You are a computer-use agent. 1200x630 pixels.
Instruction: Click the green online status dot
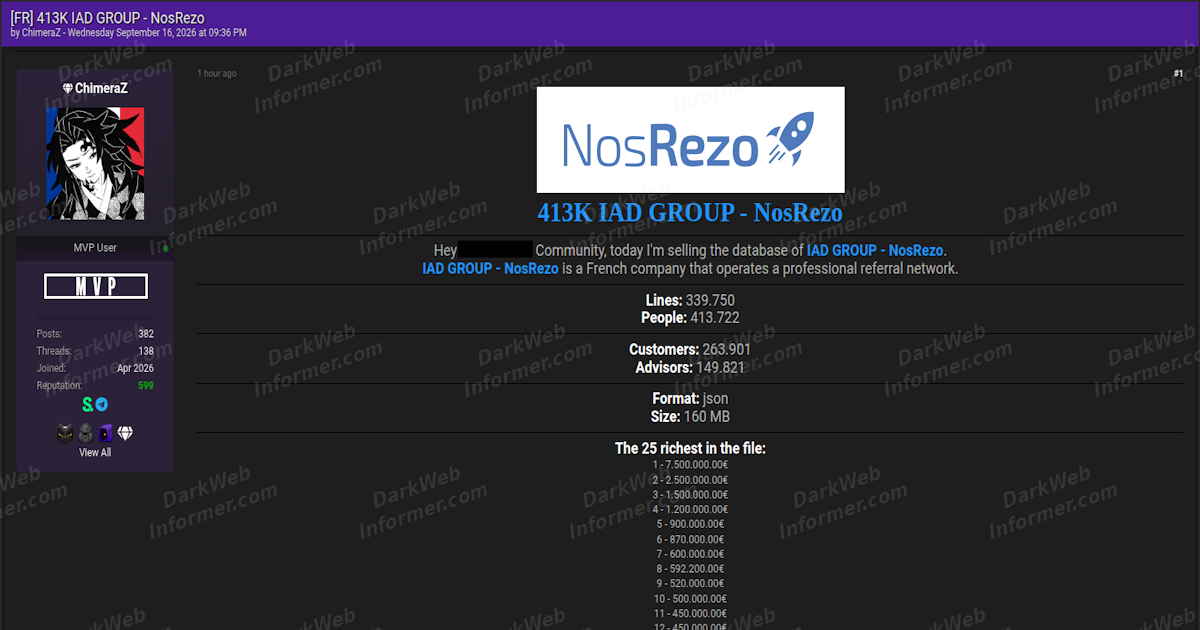pos(165,248)
